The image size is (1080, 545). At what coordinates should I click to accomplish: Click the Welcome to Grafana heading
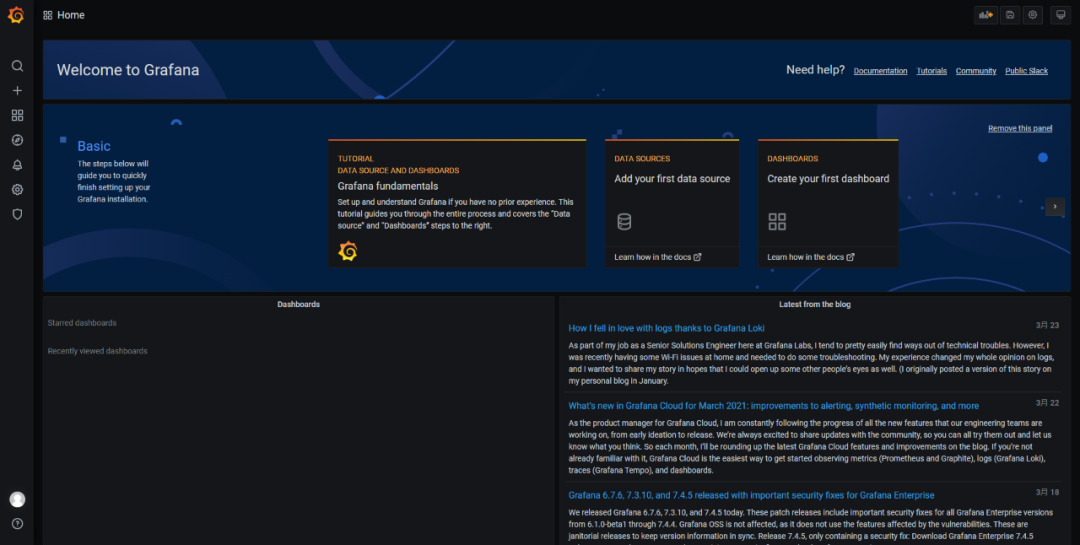128,70
